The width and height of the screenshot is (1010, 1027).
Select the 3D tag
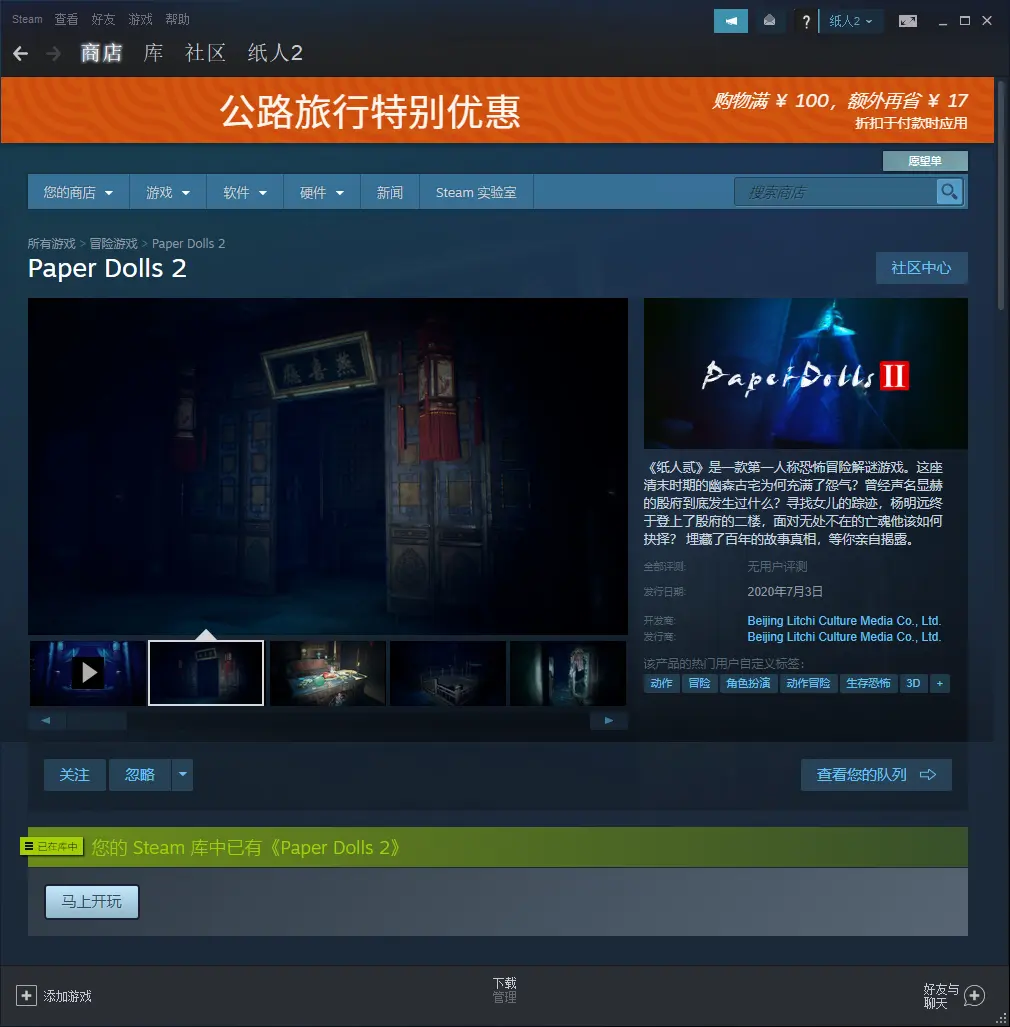point(913,683)
